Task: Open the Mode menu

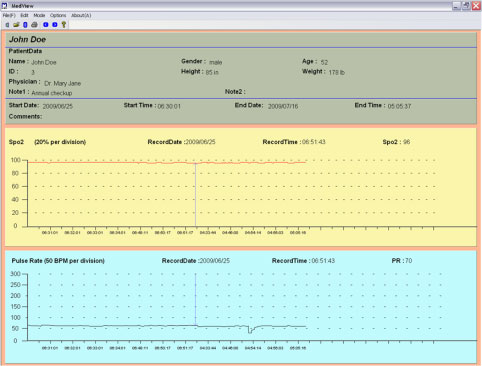Action: pos(39,15)
